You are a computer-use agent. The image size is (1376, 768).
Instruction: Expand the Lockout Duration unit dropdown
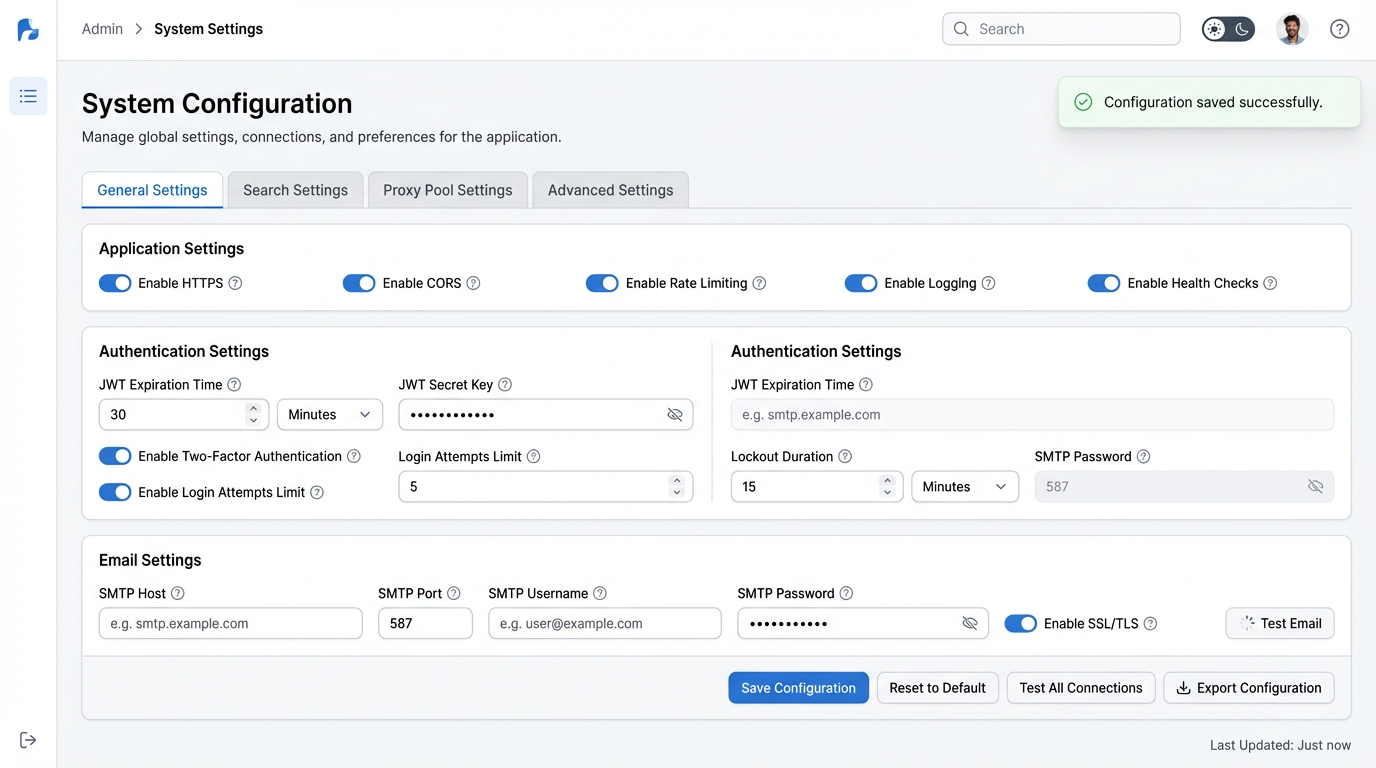click(x=964, y=487)
